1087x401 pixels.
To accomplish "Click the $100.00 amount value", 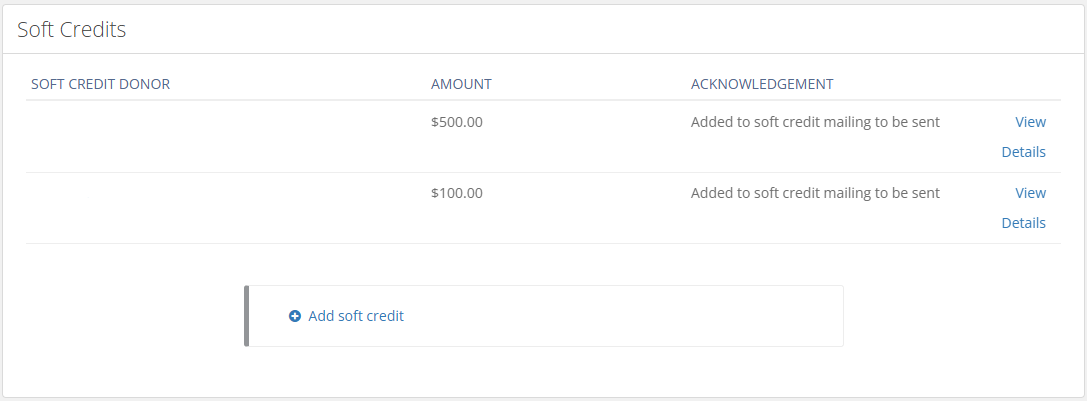I will click(x=457, y=193).
